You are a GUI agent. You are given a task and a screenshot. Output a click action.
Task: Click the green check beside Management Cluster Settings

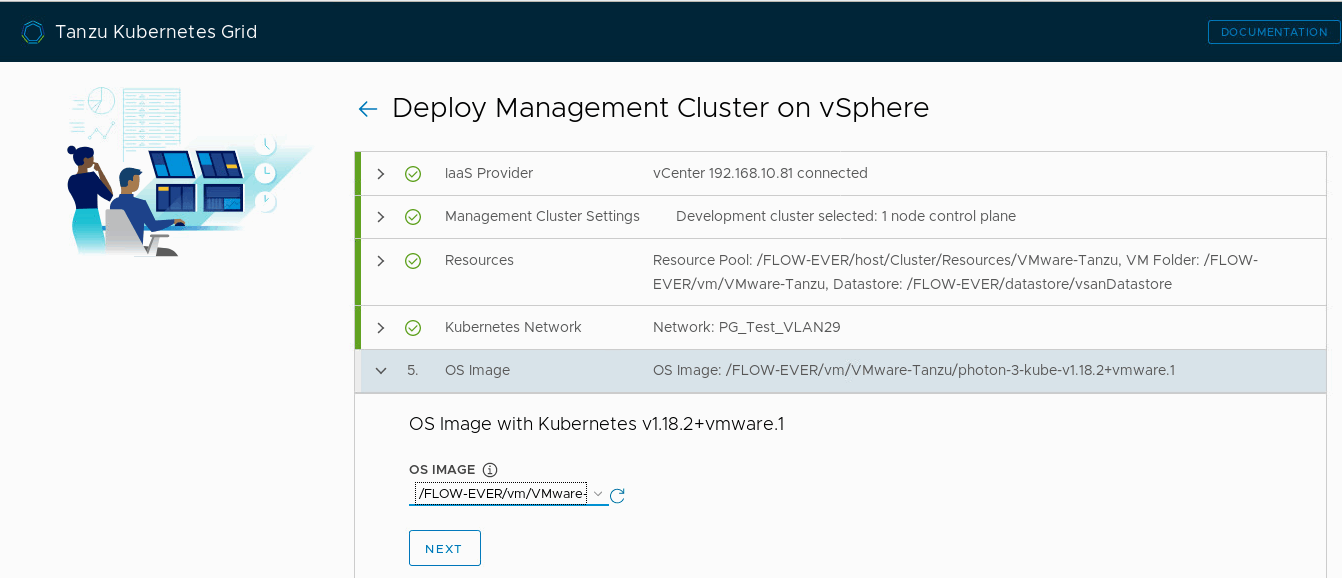pos(413,217)
